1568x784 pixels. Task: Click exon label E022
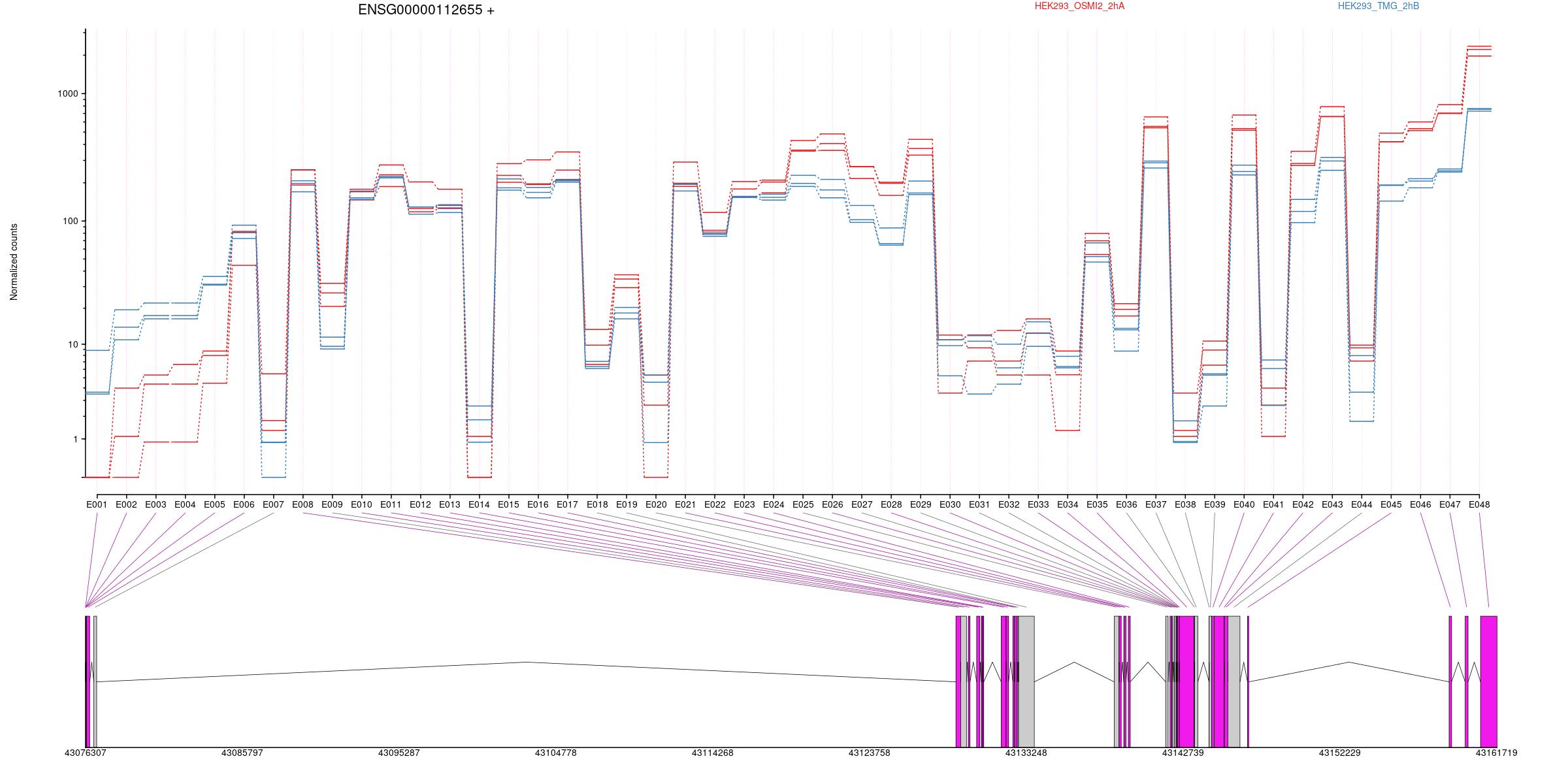click(715, 504)
